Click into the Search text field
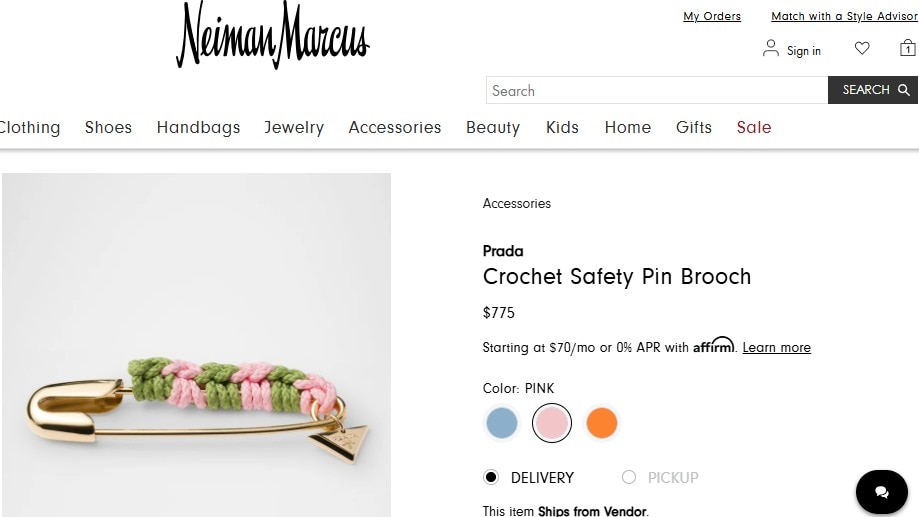This screenshot has width=919, height=517. 657,90
